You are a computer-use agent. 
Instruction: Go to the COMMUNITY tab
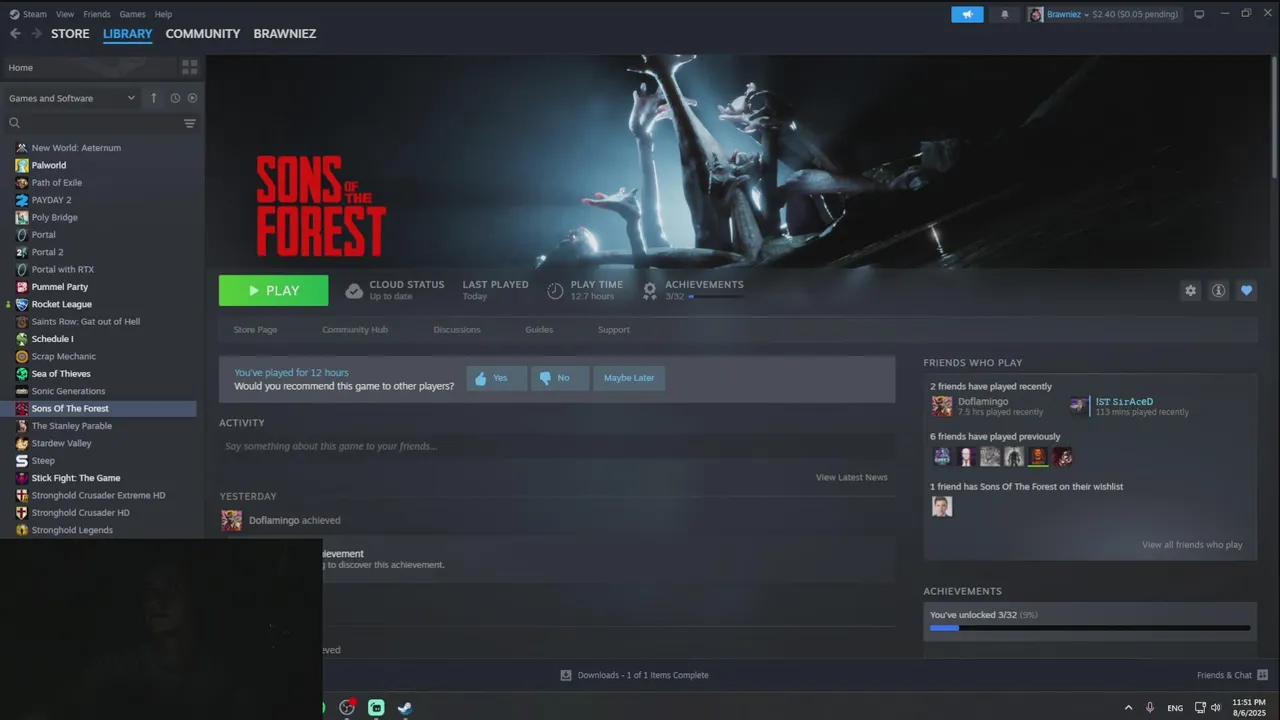pos(203,33)
